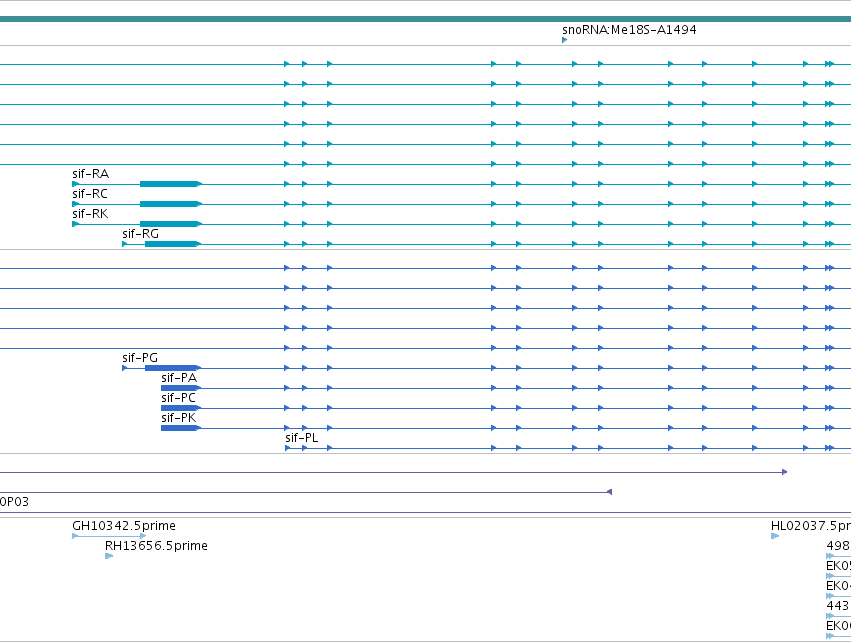Image resolution: width=851 pixels, height=642 pixels.
Task: Select the sif-RG transcript label
Action: 141,234
